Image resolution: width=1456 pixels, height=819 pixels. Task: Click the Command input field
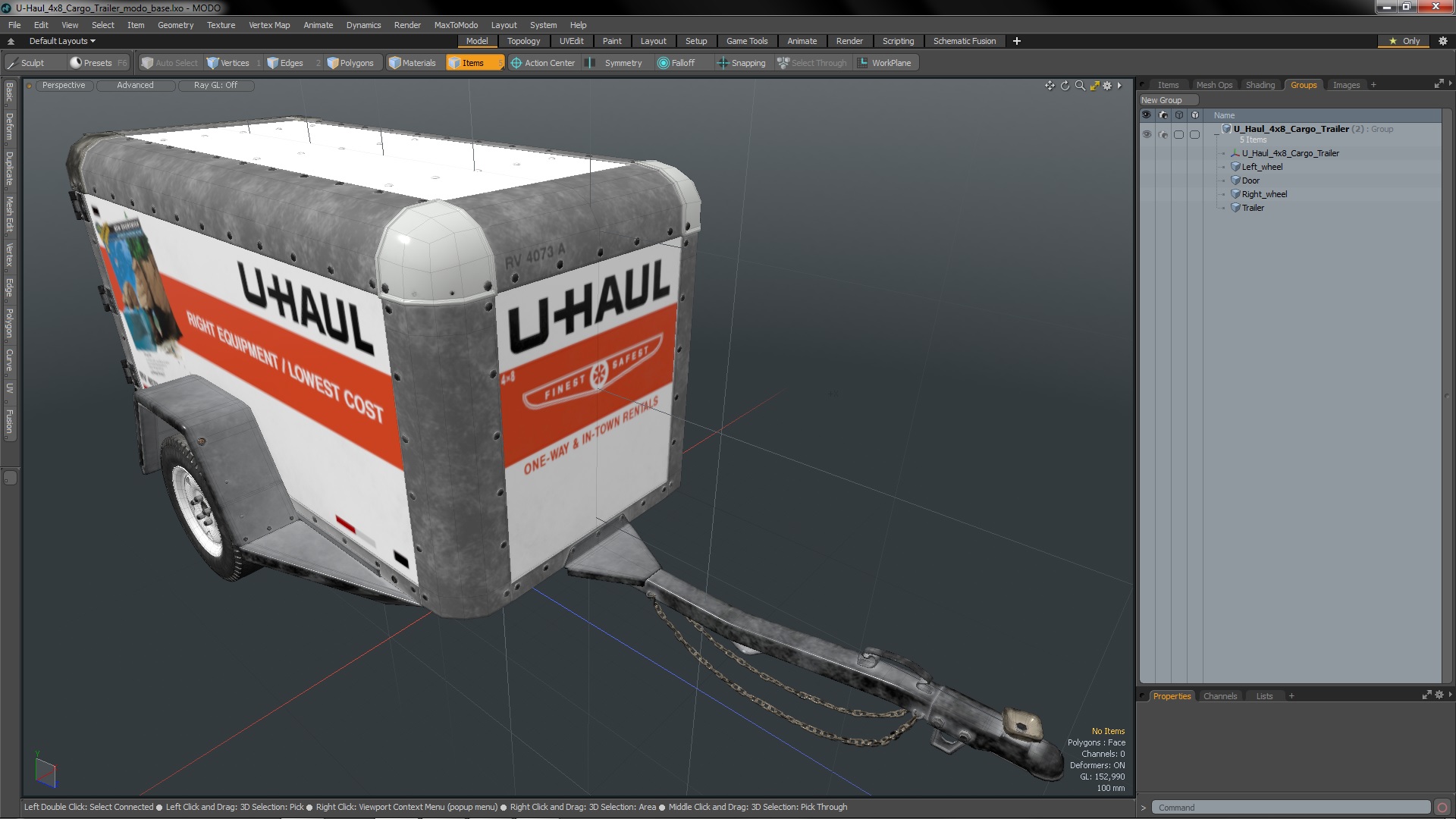[1291, 808]
